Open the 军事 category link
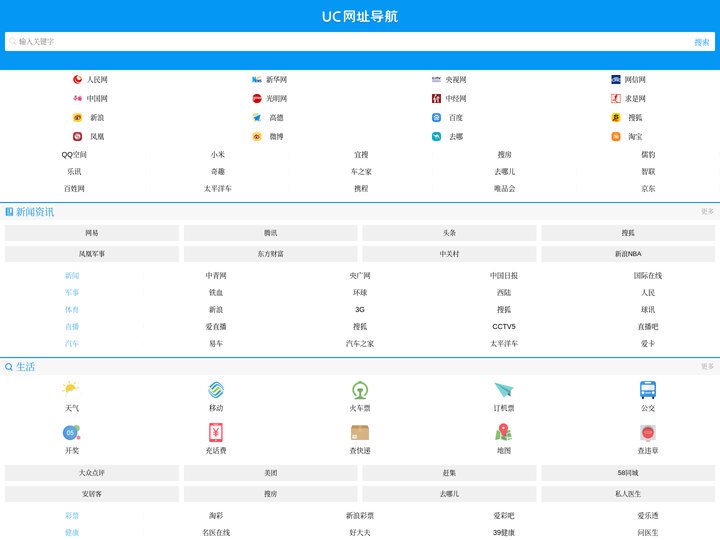The image size is (720, 540). [x=72, y=292]
